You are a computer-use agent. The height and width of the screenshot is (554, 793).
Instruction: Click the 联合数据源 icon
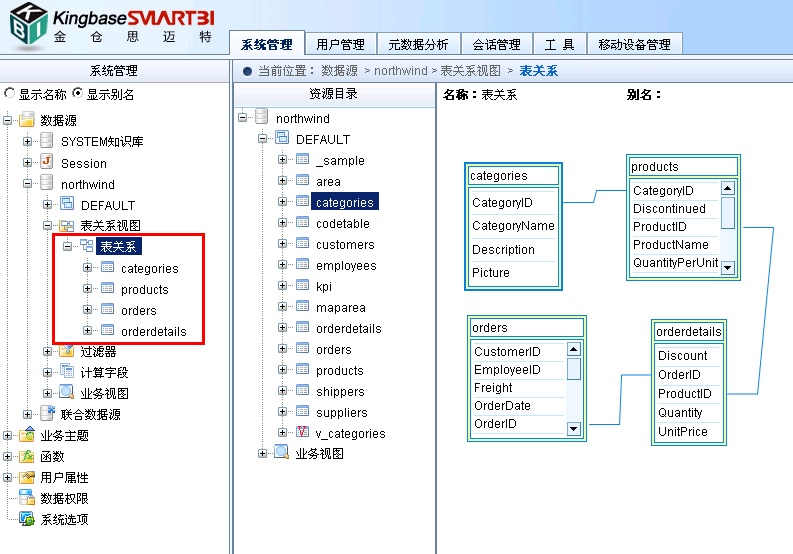47,413
